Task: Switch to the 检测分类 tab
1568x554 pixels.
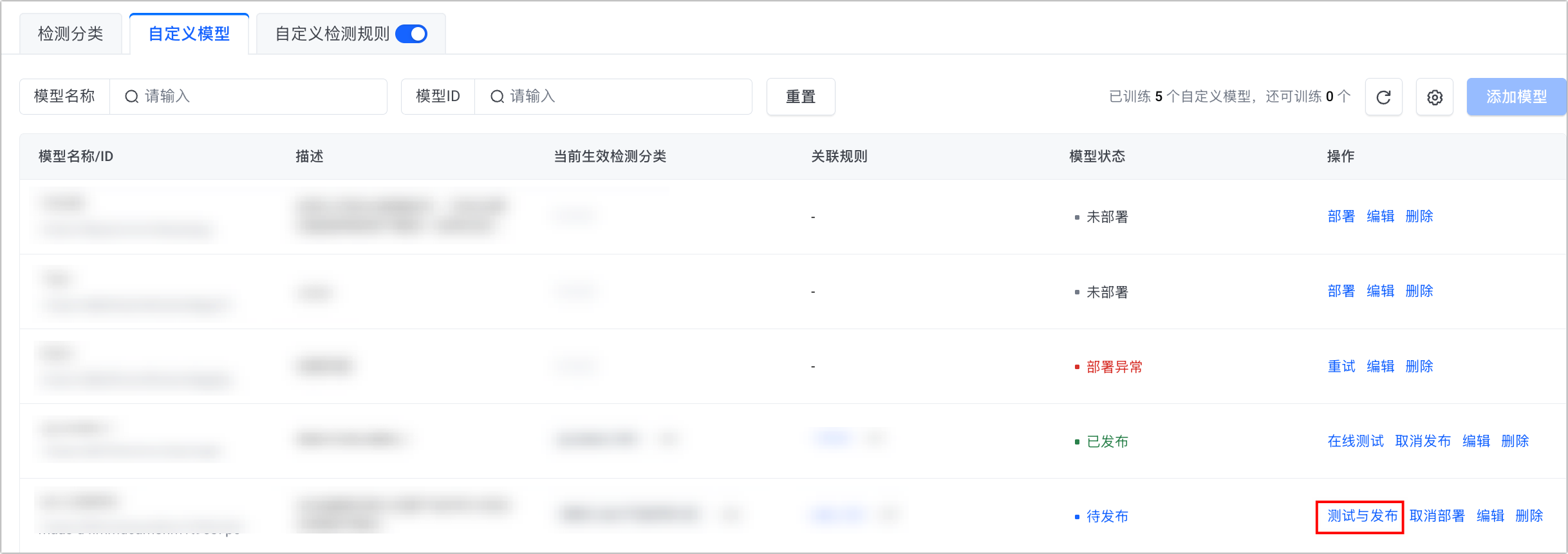Action: pyautogui.click(x=71, y=33)
